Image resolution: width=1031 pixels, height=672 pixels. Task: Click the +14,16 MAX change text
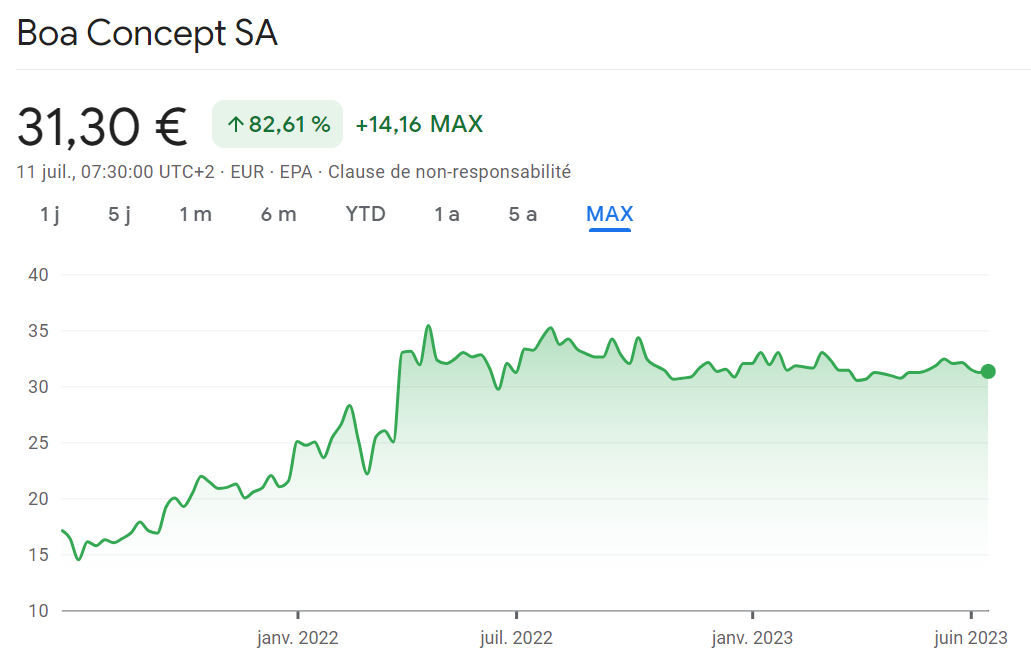click(420, 124)
